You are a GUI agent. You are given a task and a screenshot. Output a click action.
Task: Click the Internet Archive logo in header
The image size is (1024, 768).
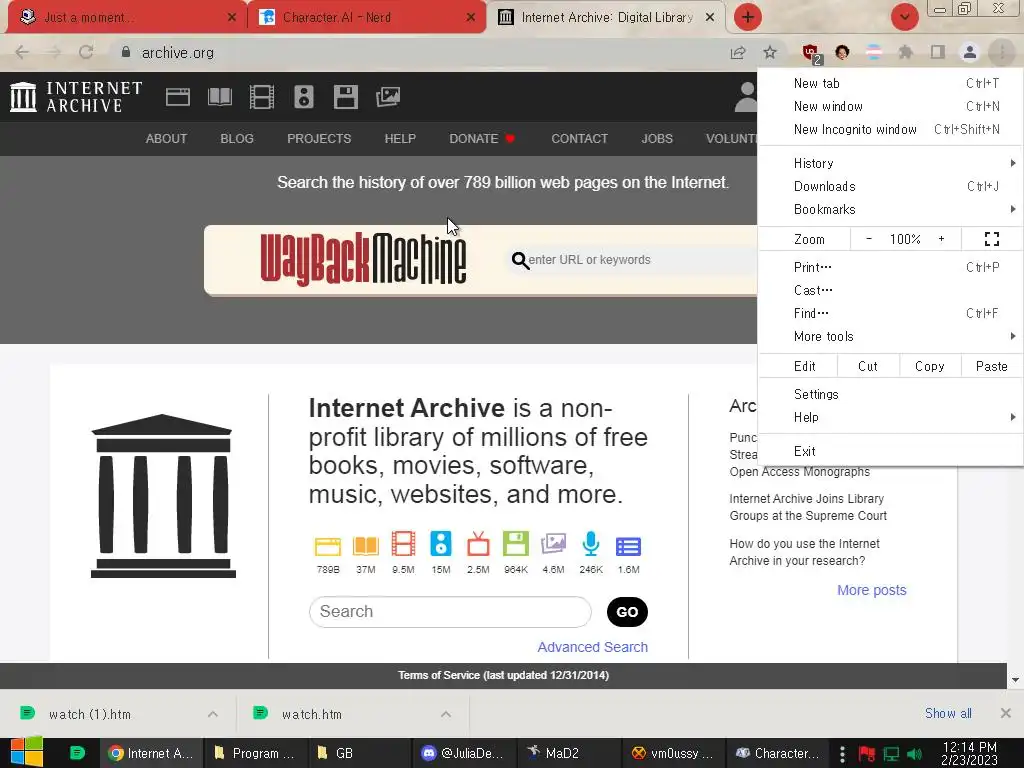coord(76,97)
